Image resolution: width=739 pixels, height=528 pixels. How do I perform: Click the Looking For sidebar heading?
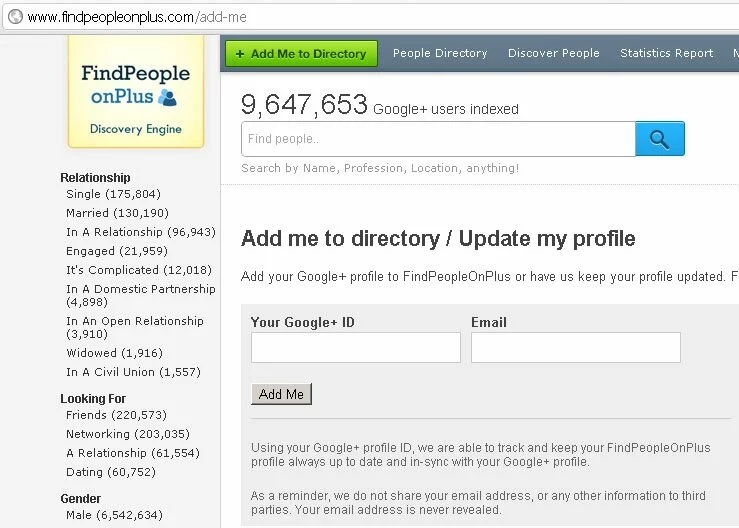tap(93, 399)
